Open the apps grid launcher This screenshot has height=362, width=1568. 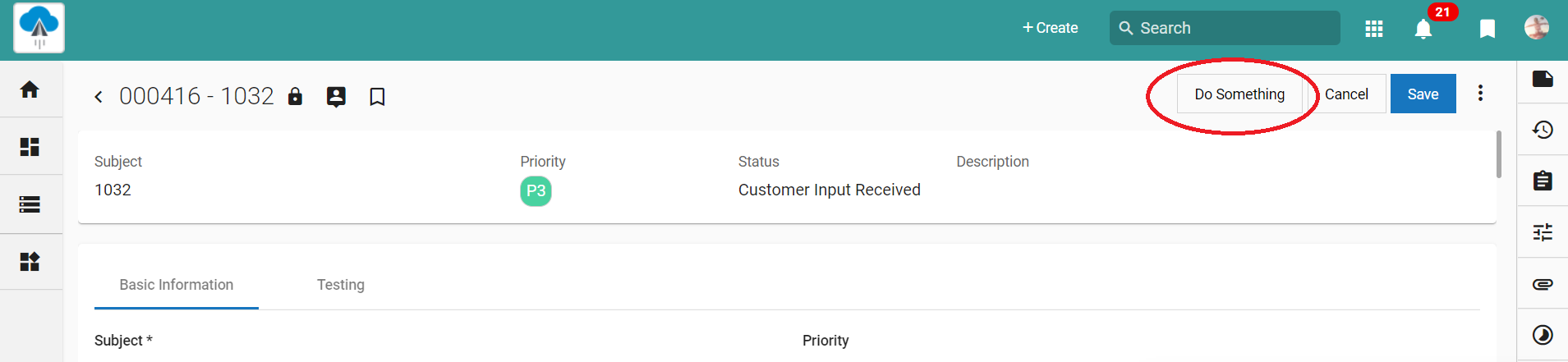click(x=1374, y=29)
